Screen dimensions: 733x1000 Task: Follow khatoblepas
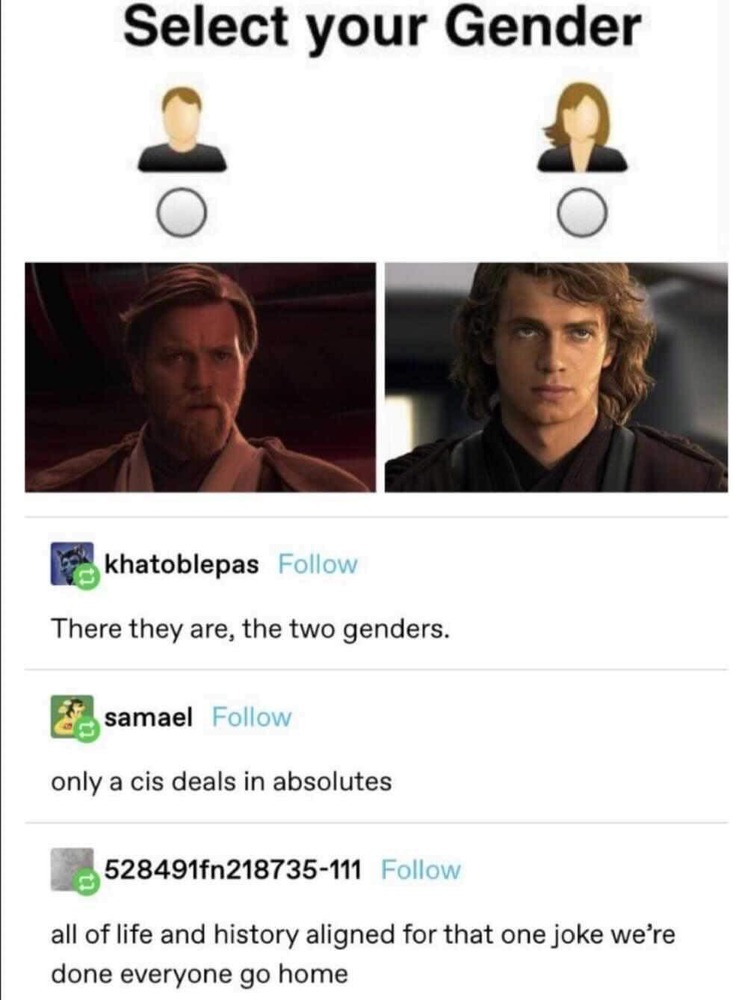pyautogui.click(x=318, y=564)
